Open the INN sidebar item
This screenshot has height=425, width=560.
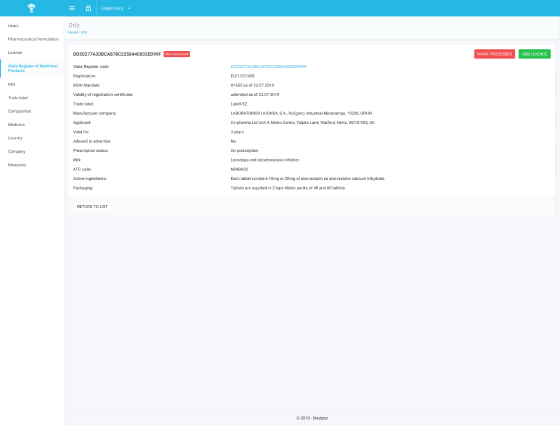(x=11, y=84)
